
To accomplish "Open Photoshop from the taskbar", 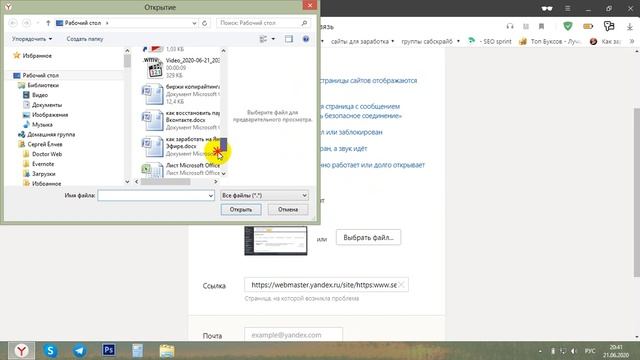I will tap(109, 351).
